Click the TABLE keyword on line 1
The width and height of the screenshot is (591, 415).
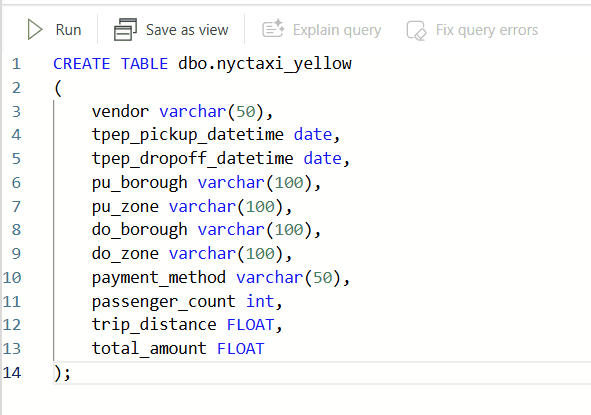point(144,64)
